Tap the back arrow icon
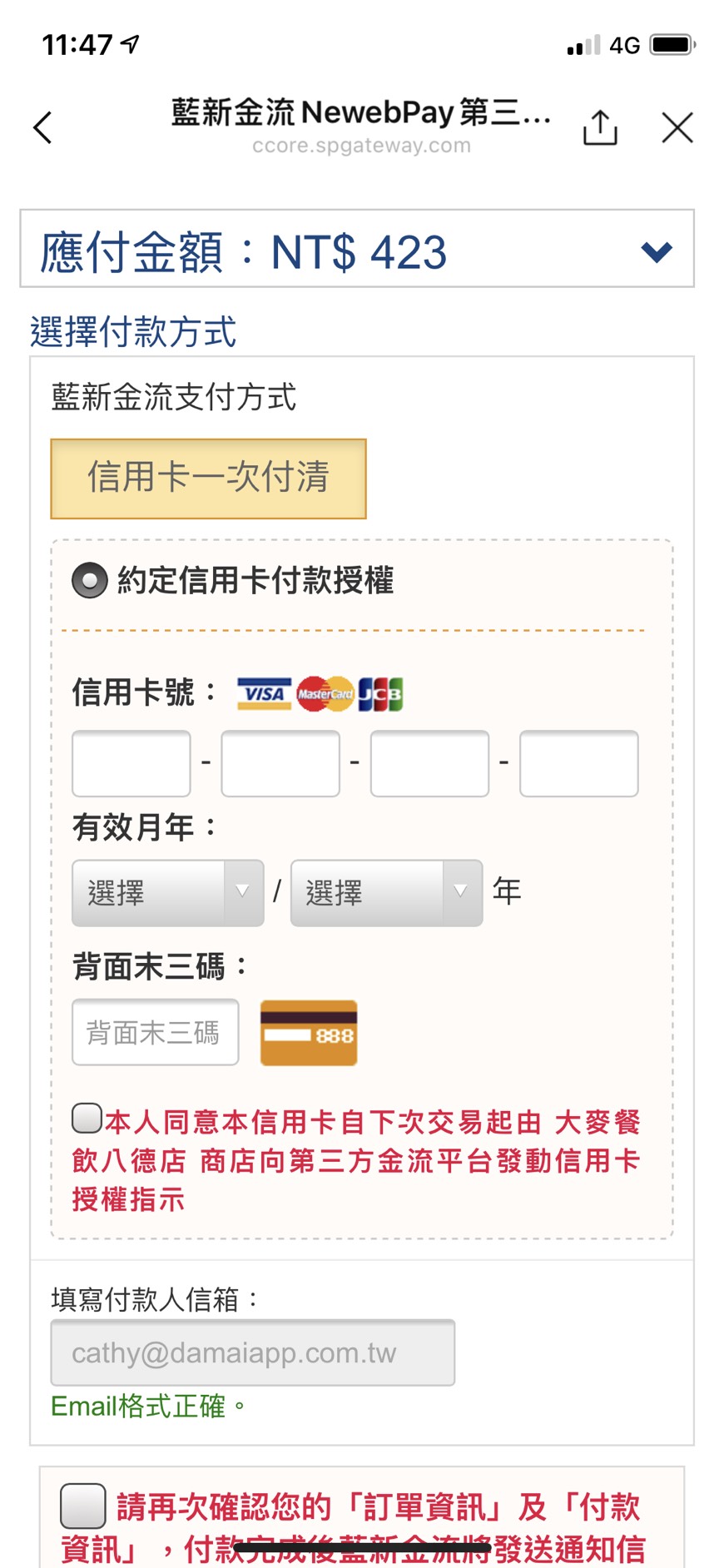This screenshot has width=724, height=1568. point(42,127)
